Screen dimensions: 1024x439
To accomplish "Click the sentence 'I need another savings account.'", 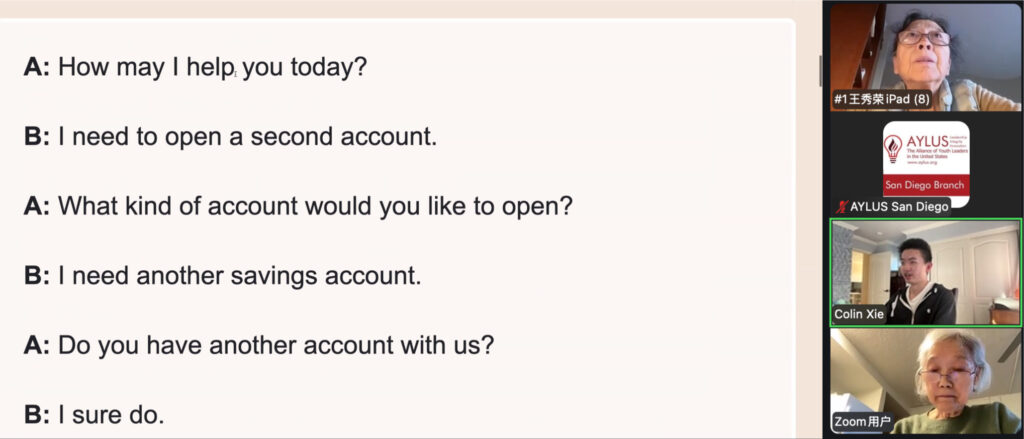I will coord(239,275).
